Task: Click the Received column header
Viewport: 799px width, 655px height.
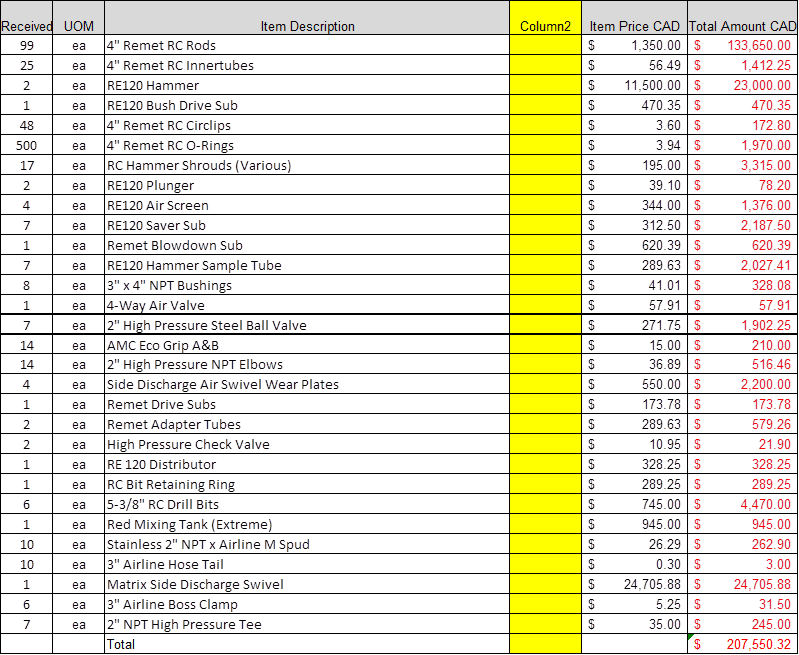Action: (26, 18)
